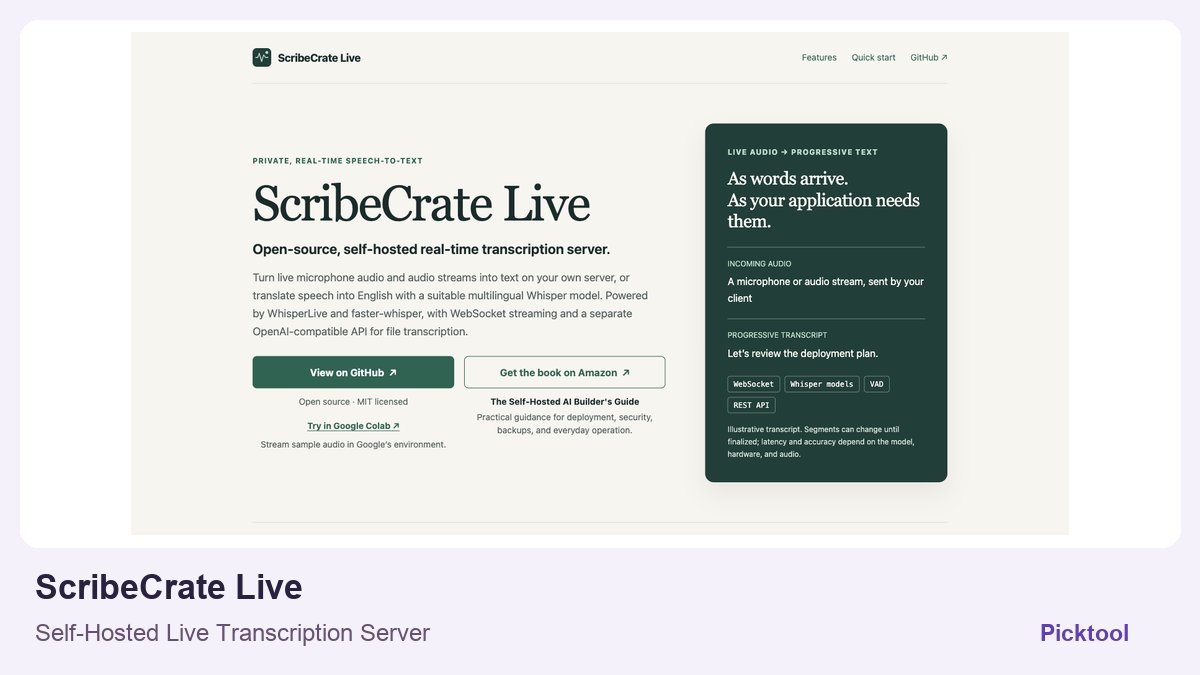Screen dimensions: 1200x675
Task: Click the View on GitHub button
Action: [x=353, y=372]
